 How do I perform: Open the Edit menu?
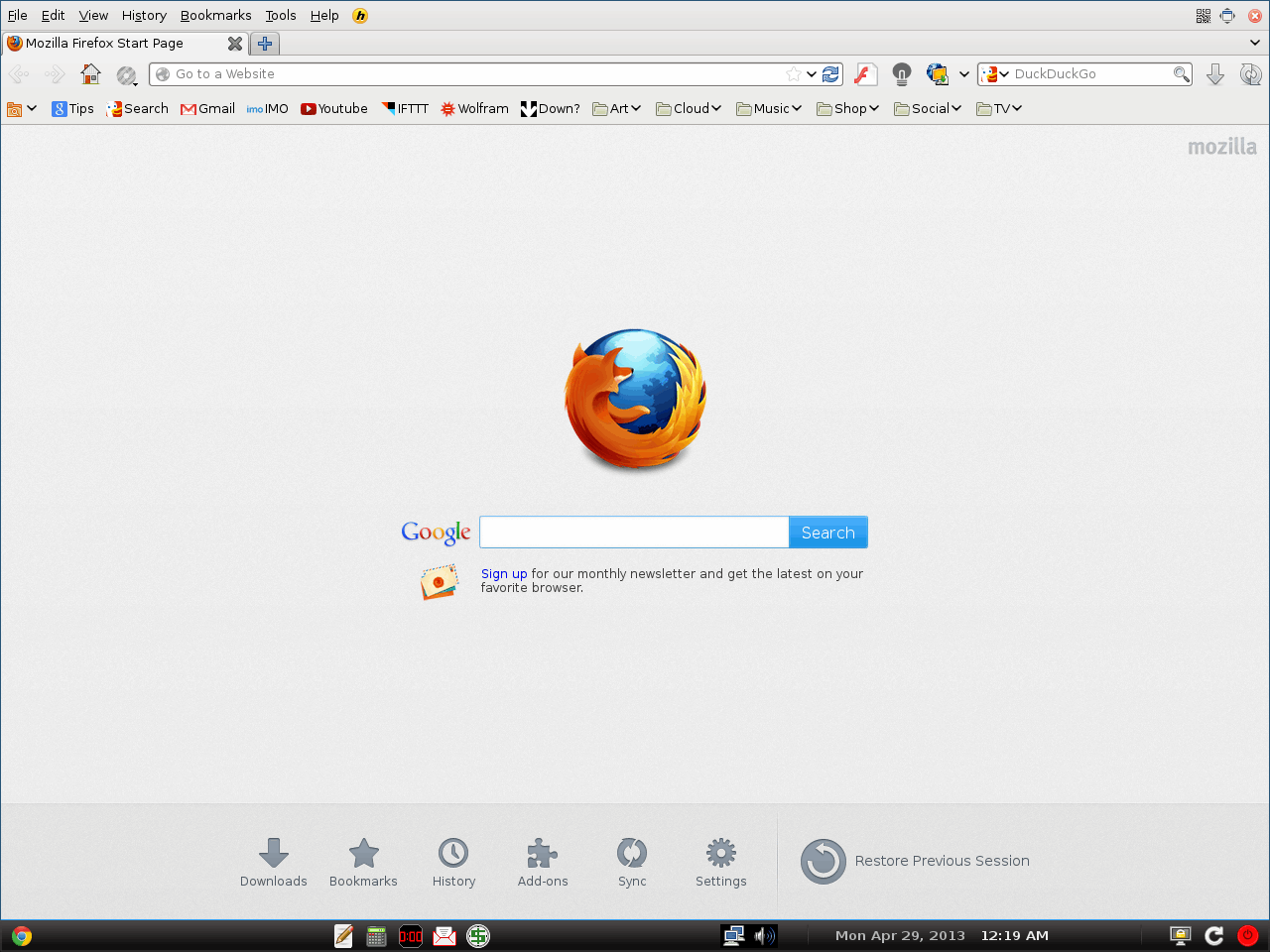(53, 15)
